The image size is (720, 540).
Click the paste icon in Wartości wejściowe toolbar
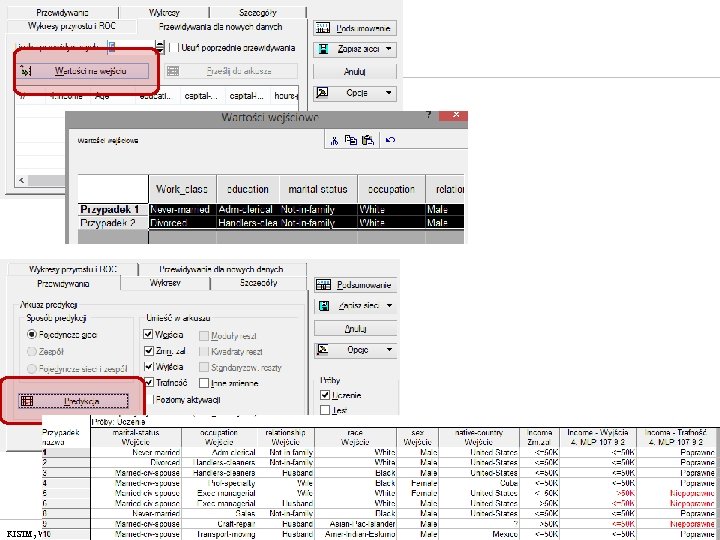(368, 140)
